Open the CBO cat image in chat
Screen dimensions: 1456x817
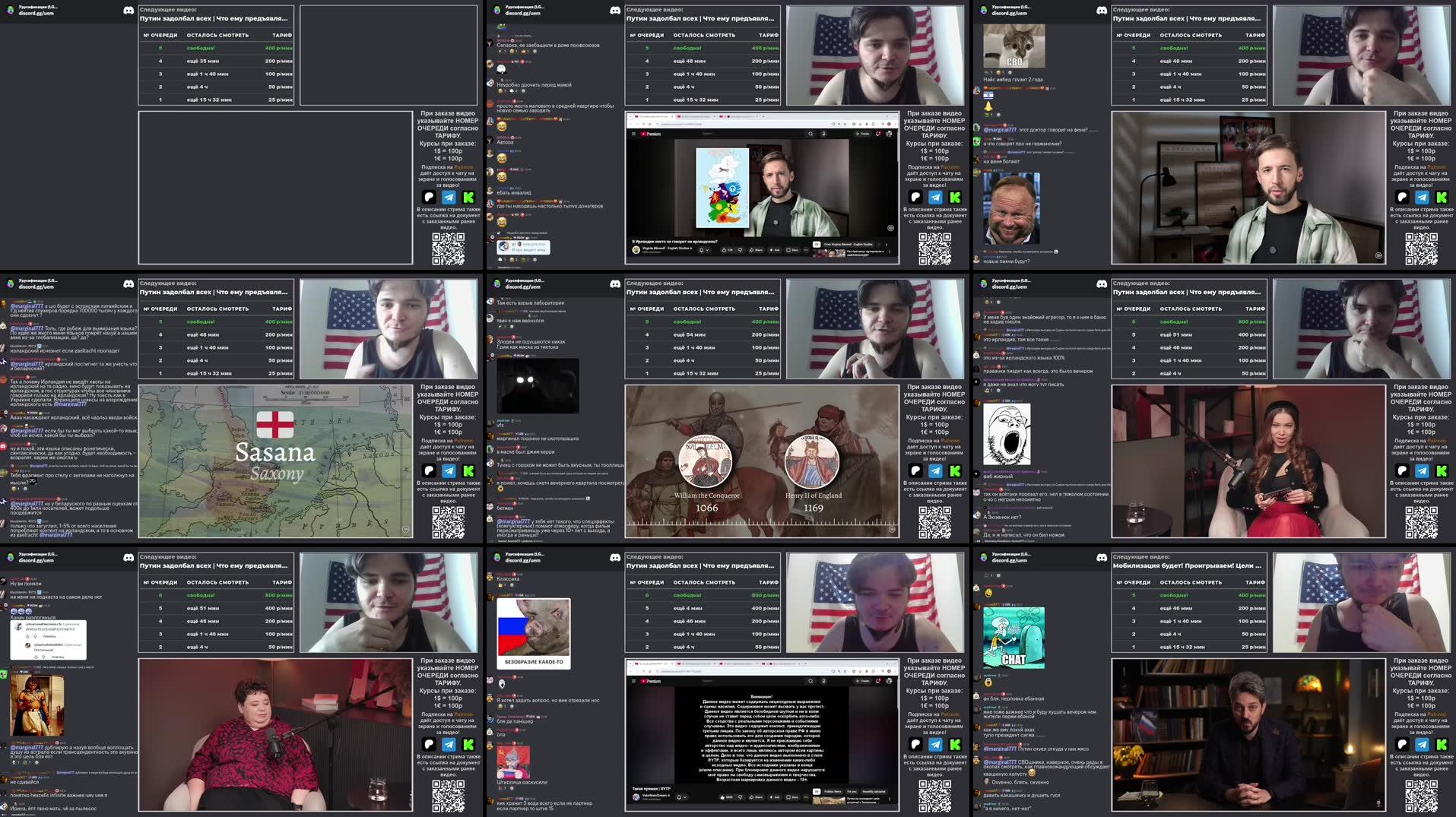coord(1014,46)
